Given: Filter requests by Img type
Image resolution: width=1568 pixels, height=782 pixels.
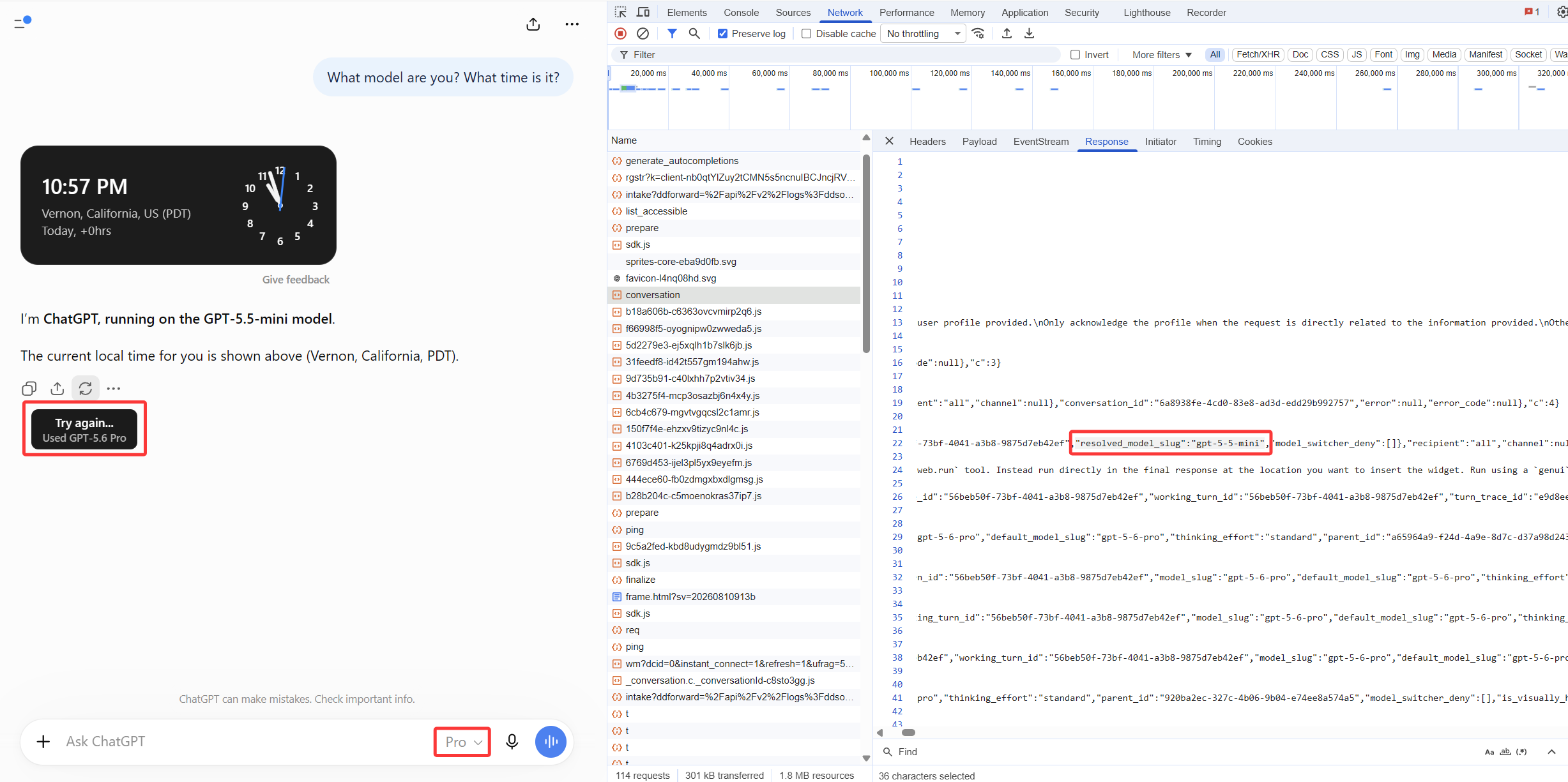Looking at the screenshot, I should click(1412, 55).
